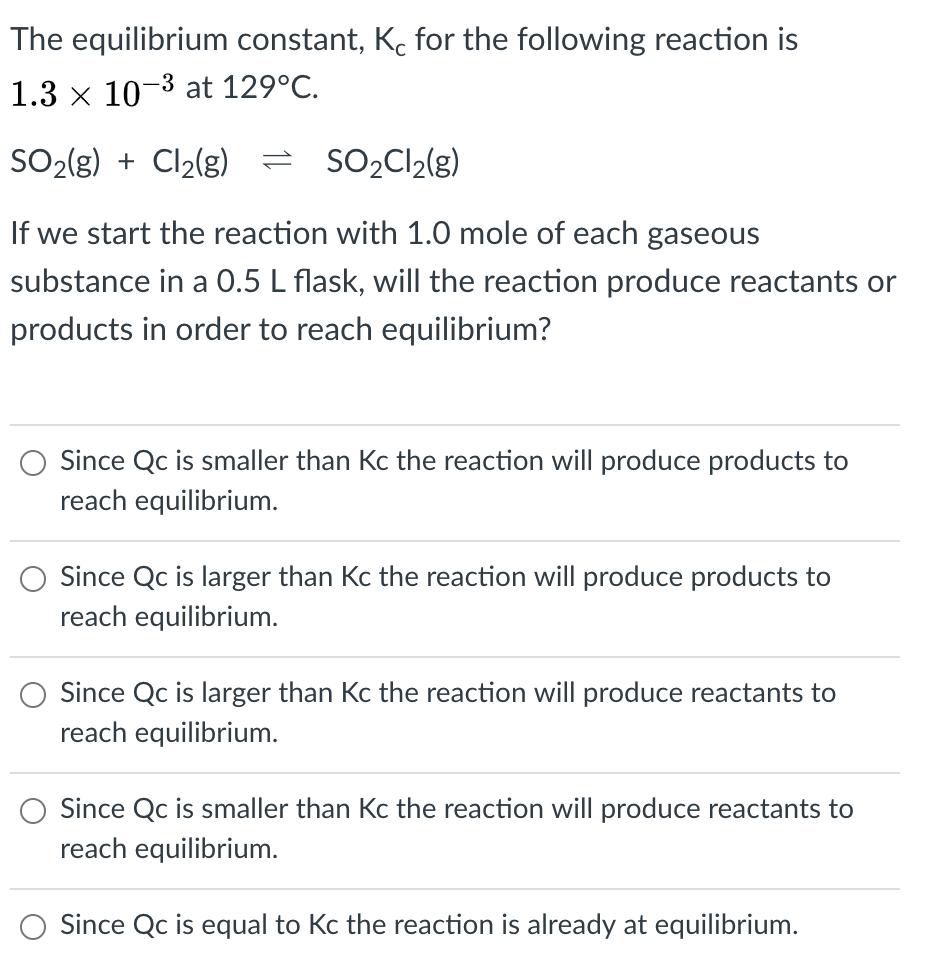This screenshot has width=930, height=970.
Task: Select 'Qc is larger, produce reactants' option
Action: pyautogui.click(x=33, y=694)
